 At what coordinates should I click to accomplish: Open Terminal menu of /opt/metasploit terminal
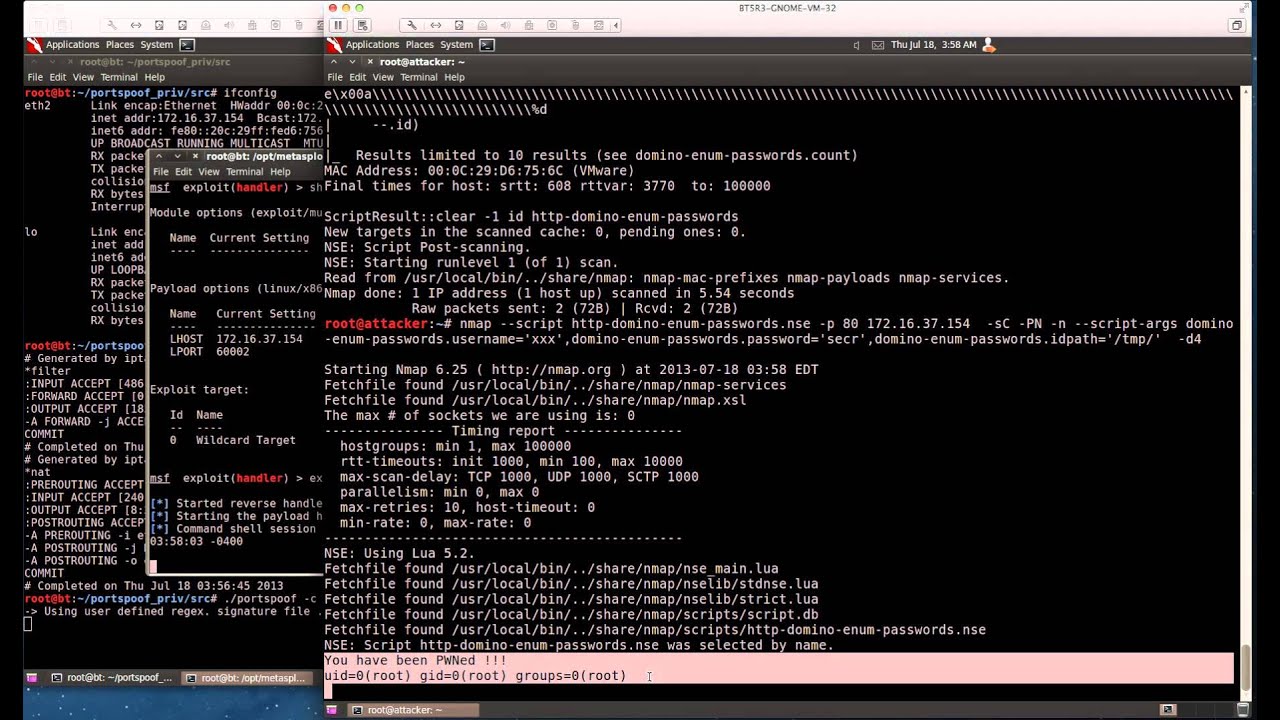(245, 172)
